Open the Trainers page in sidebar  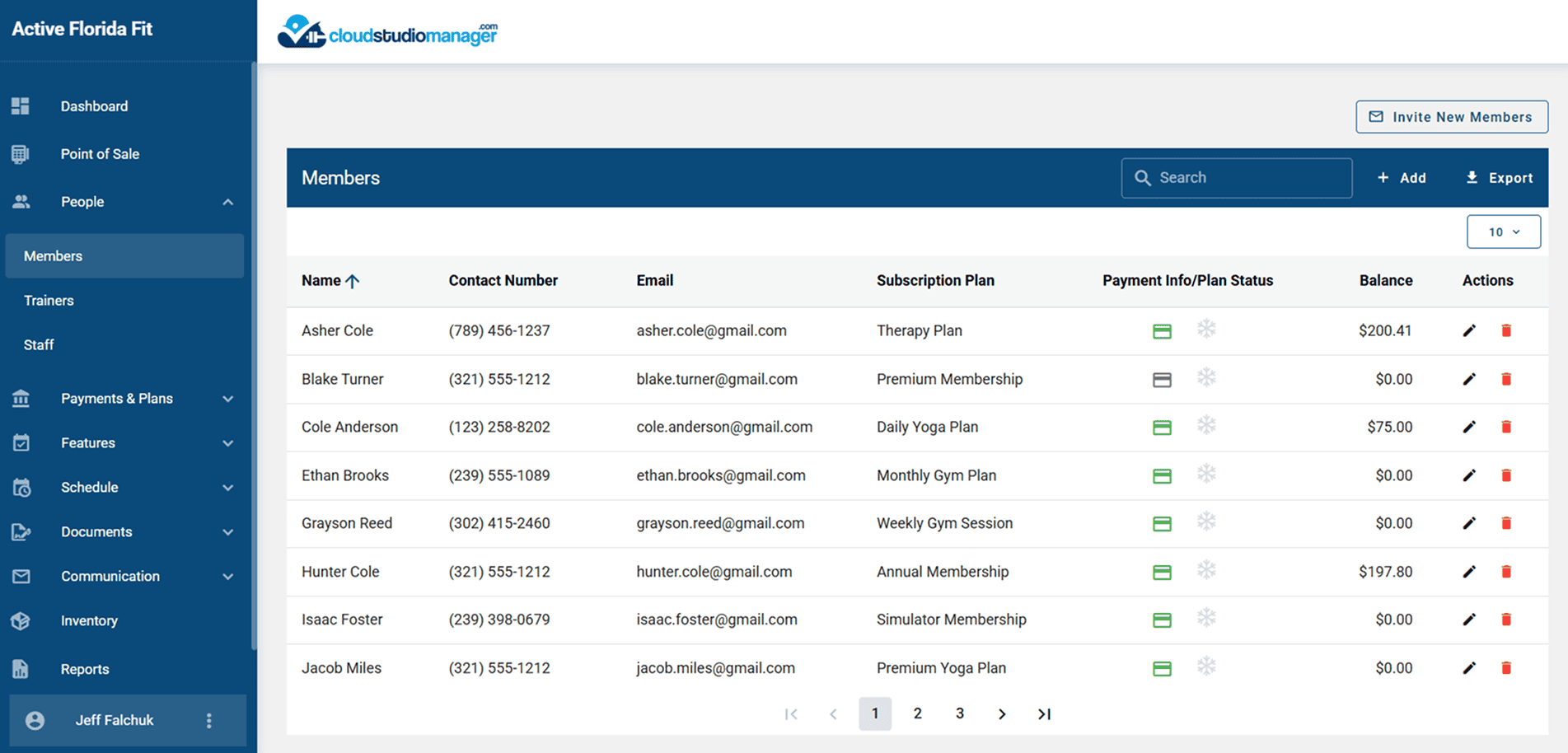pos(49,301)
